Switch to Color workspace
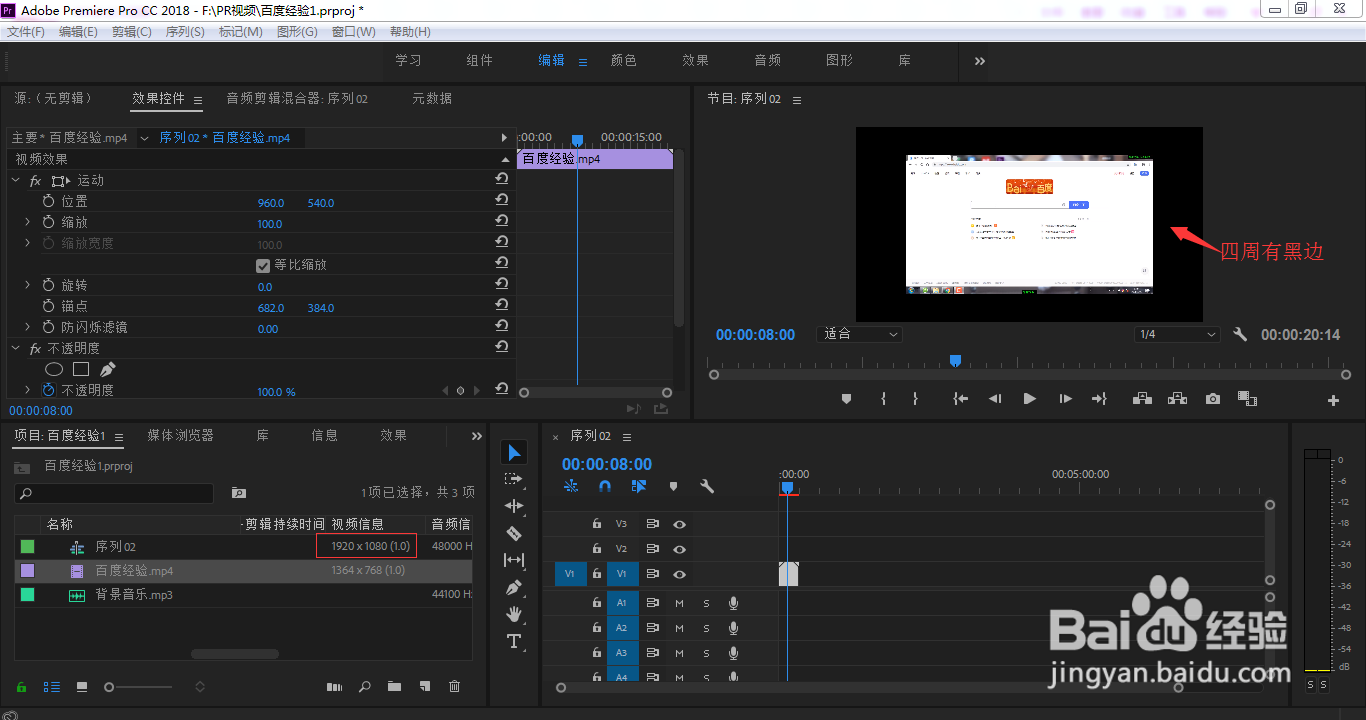 coord(624,60)
